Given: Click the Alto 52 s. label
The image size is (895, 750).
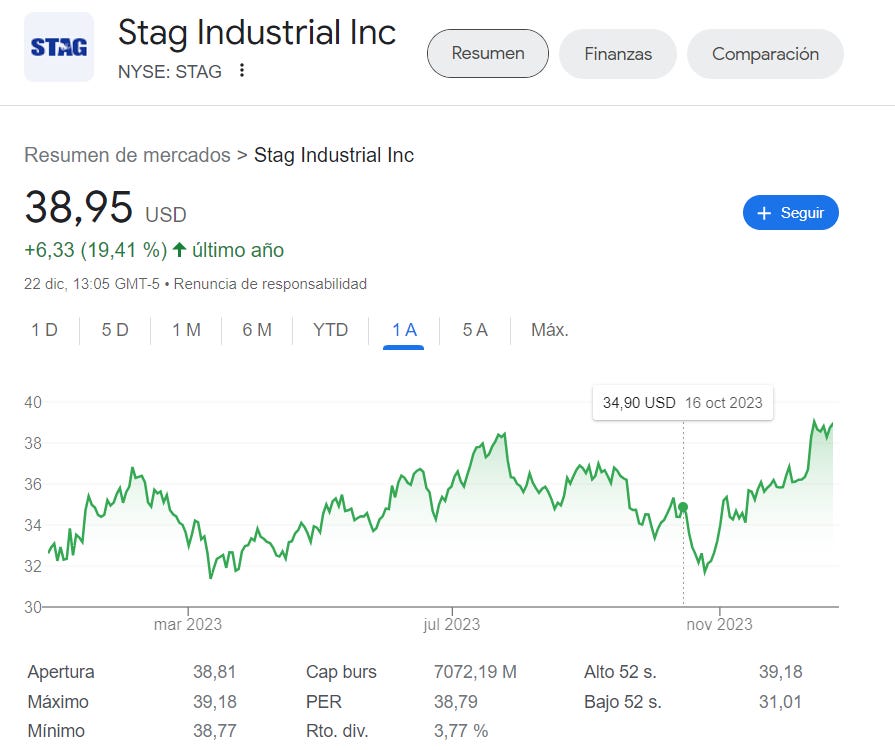Looking at the screenshot, I should (620, 672).
